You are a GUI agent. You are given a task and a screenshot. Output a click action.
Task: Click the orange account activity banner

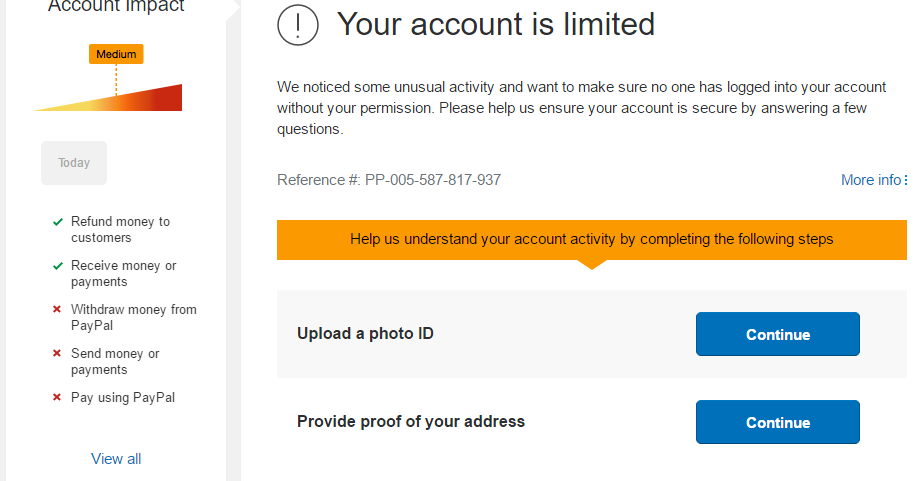click(591, 240)
